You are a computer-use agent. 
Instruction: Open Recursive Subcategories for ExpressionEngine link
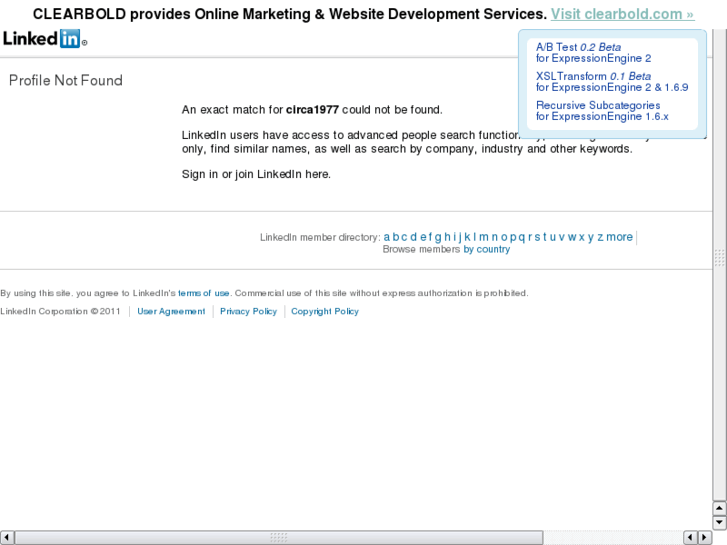(x=602, y=111)
